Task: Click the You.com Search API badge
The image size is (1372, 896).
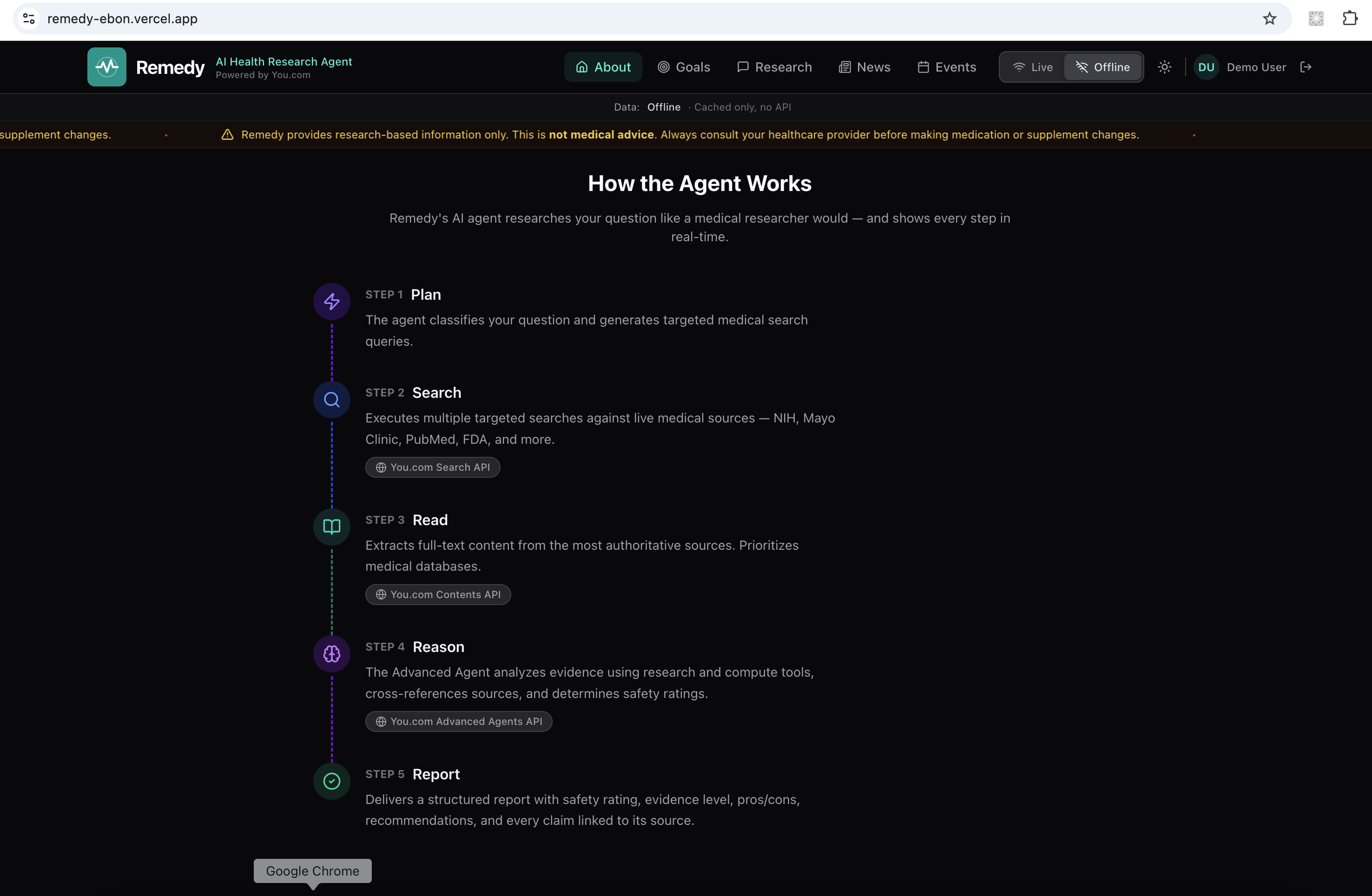Action: [432, 467]
